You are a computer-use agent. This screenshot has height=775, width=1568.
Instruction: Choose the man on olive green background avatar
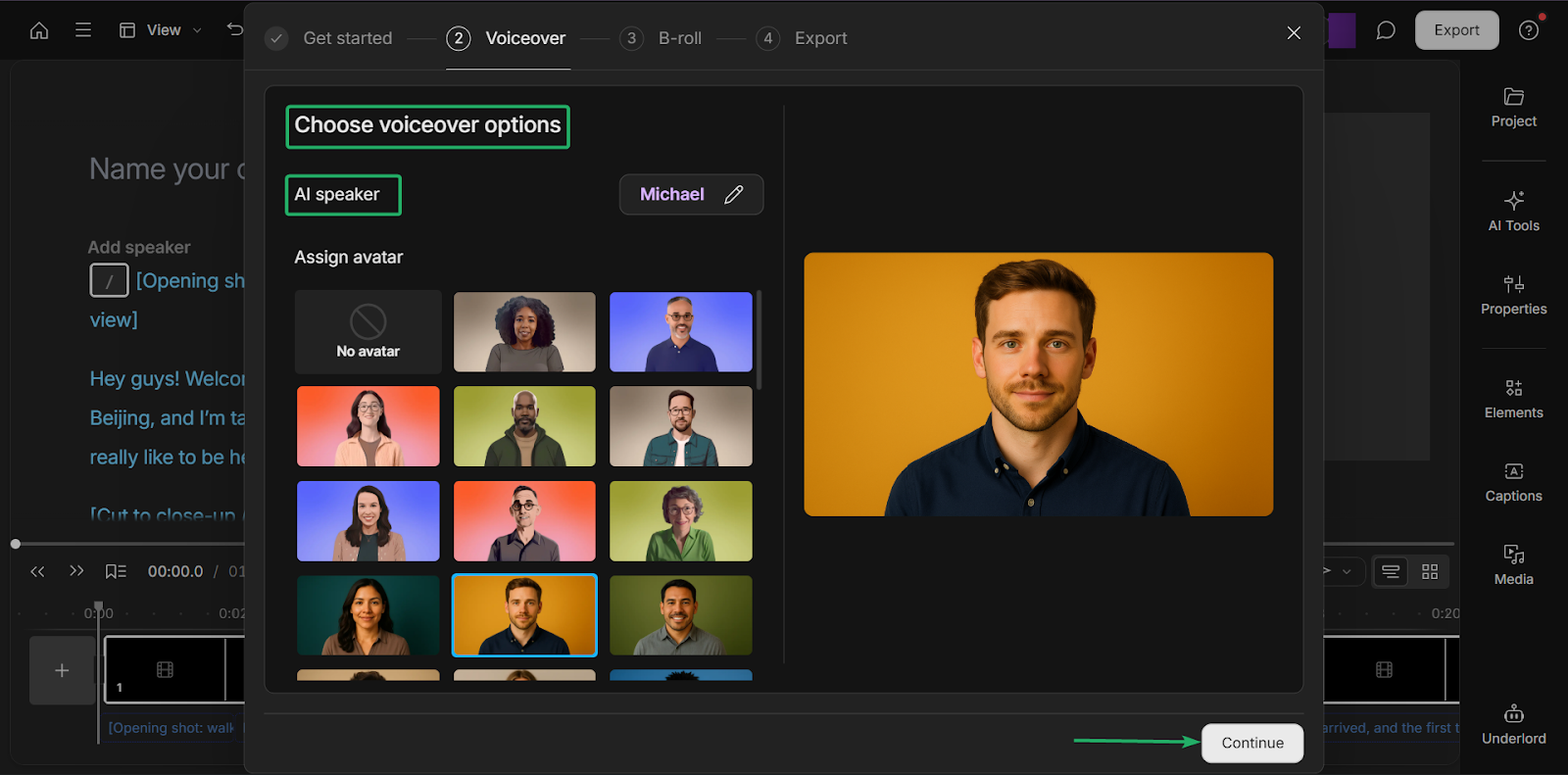[x=681, y=615]
